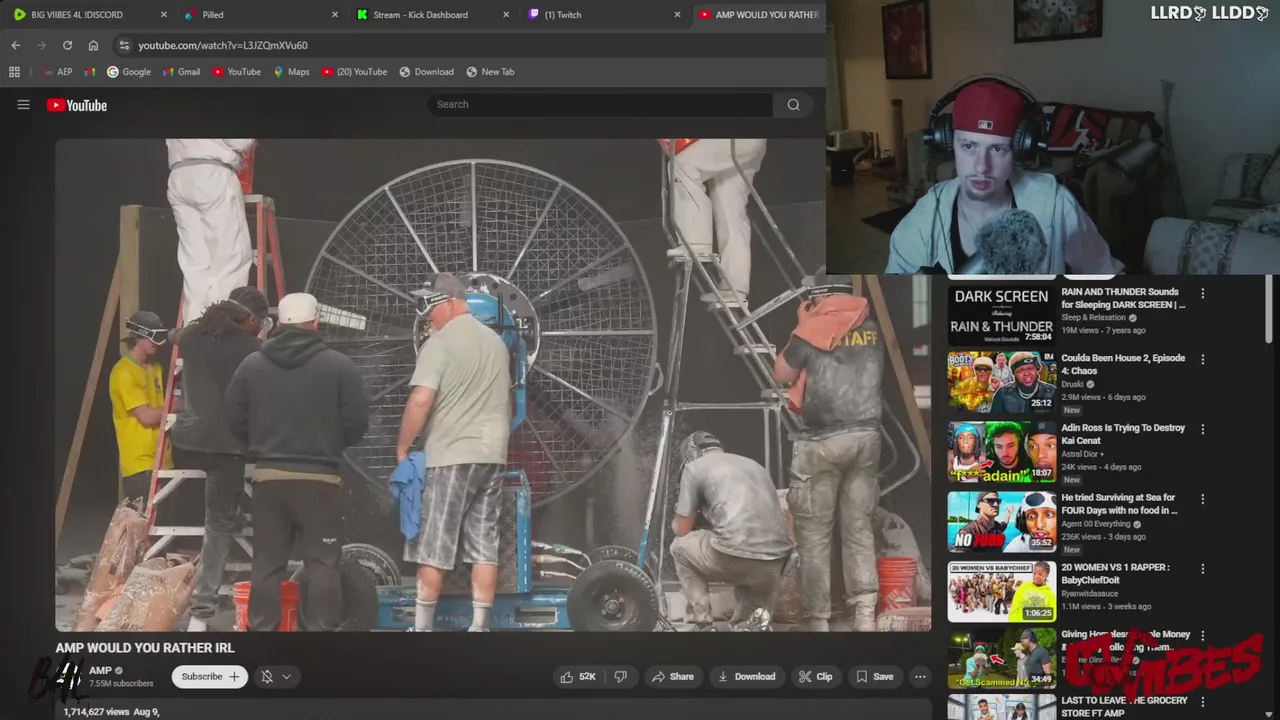1280x720 pixels.
Task: Open options for Giving Homeless People Money video
Action: point(1203,636)
